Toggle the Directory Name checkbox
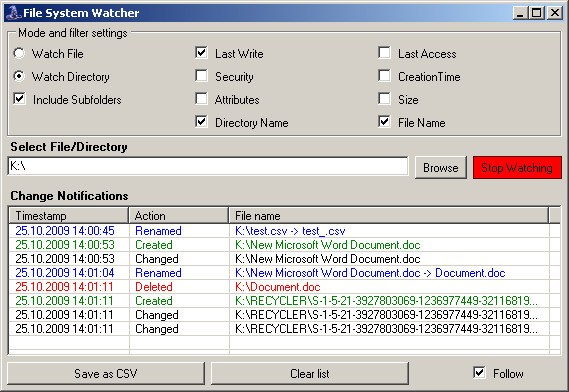Viewport: 569px width, 392px height. 201,122
